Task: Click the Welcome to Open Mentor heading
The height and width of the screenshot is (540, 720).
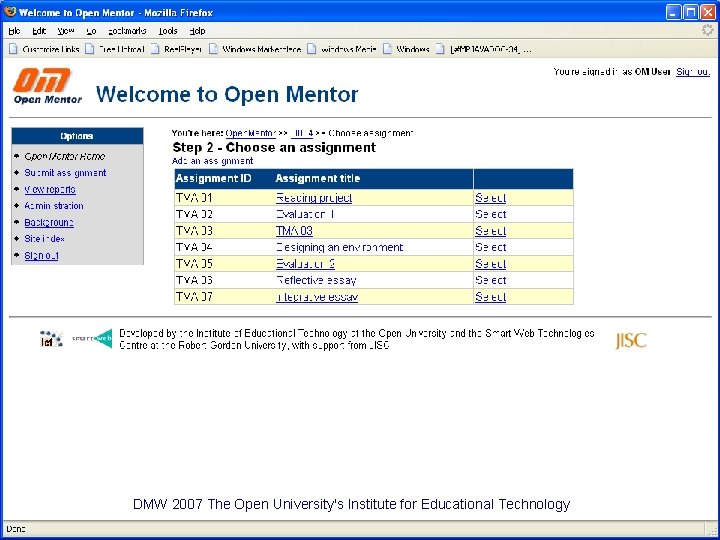Action: point(227,94)
